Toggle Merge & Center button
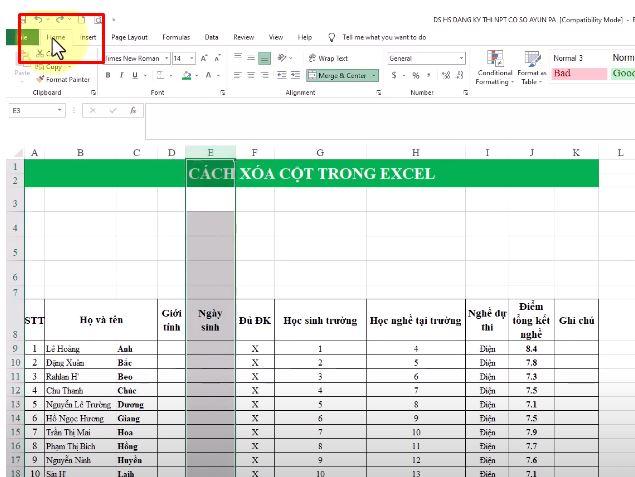The width and height of the screenshot is (635, 477). (x=337, y=75)
